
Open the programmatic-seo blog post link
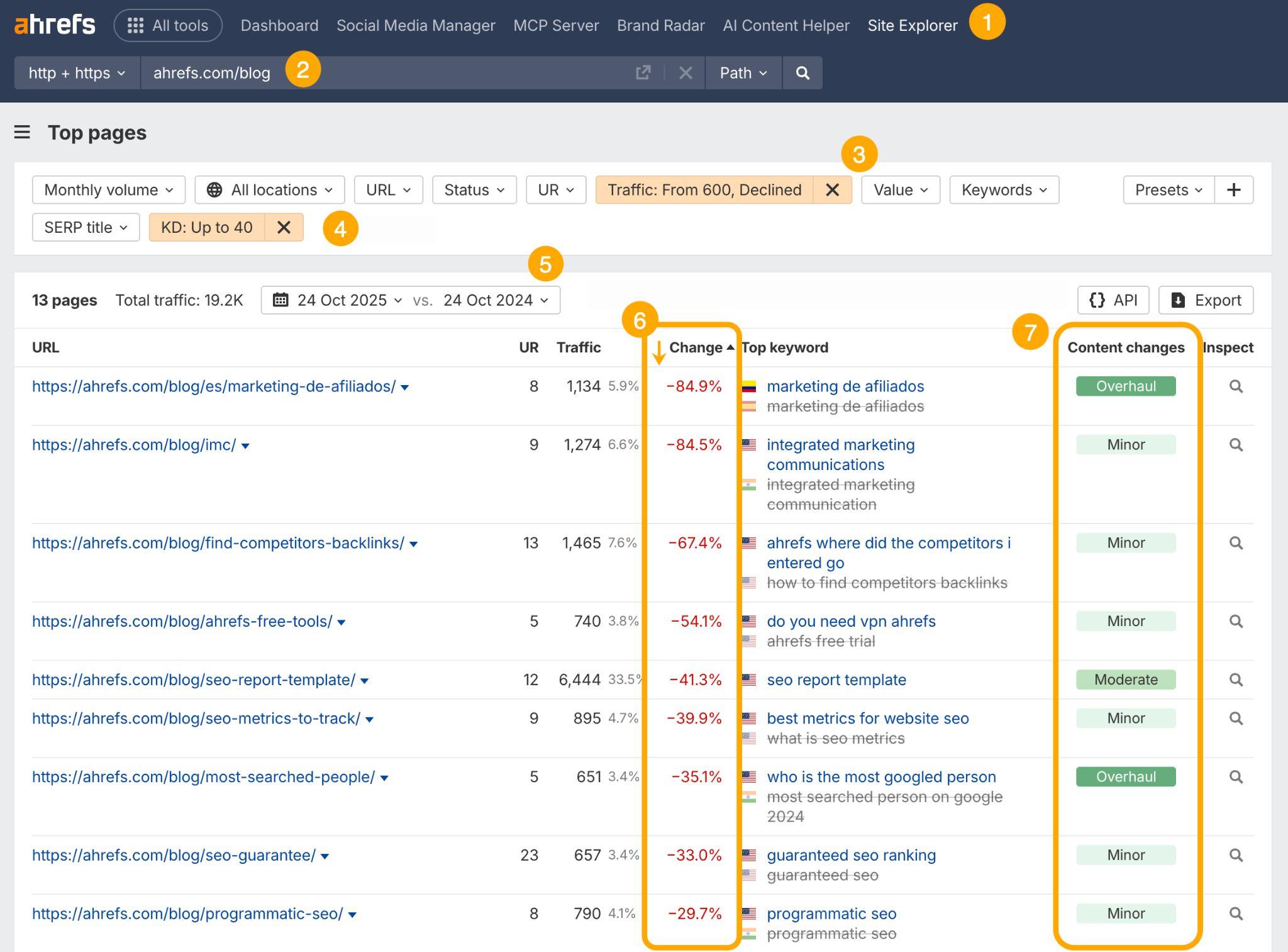pyautogui.click(x=187, y=914)
